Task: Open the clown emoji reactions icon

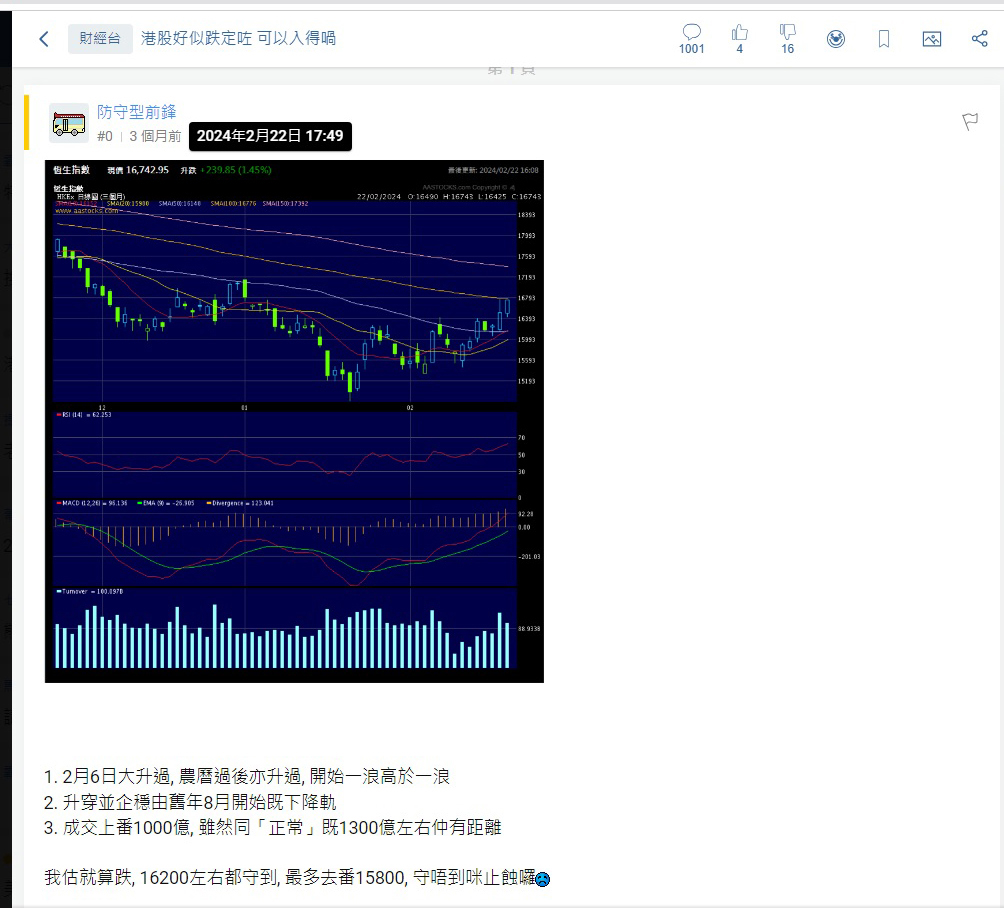Action: click(x=837, y=38)
